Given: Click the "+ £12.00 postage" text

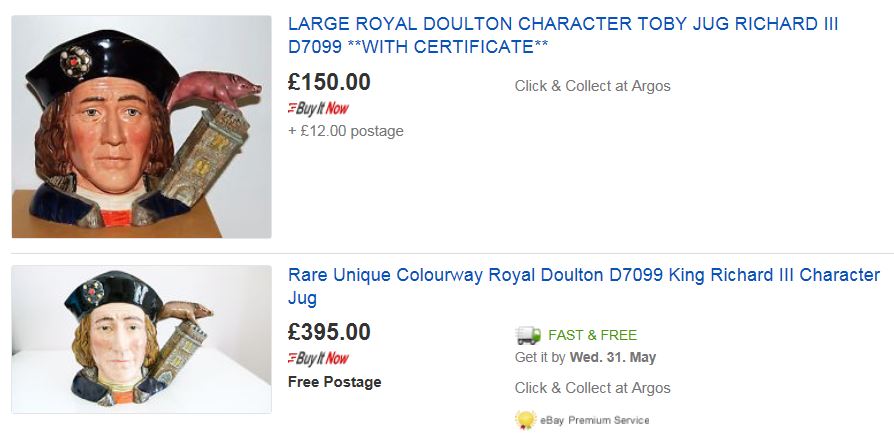Looking at the screenshot, I should [x=346, y=130].
